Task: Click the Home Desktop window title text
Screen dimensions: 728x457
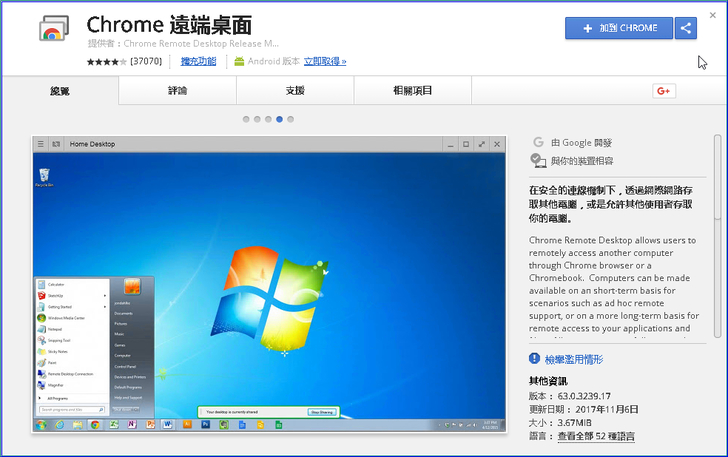Action: point(92,144)
